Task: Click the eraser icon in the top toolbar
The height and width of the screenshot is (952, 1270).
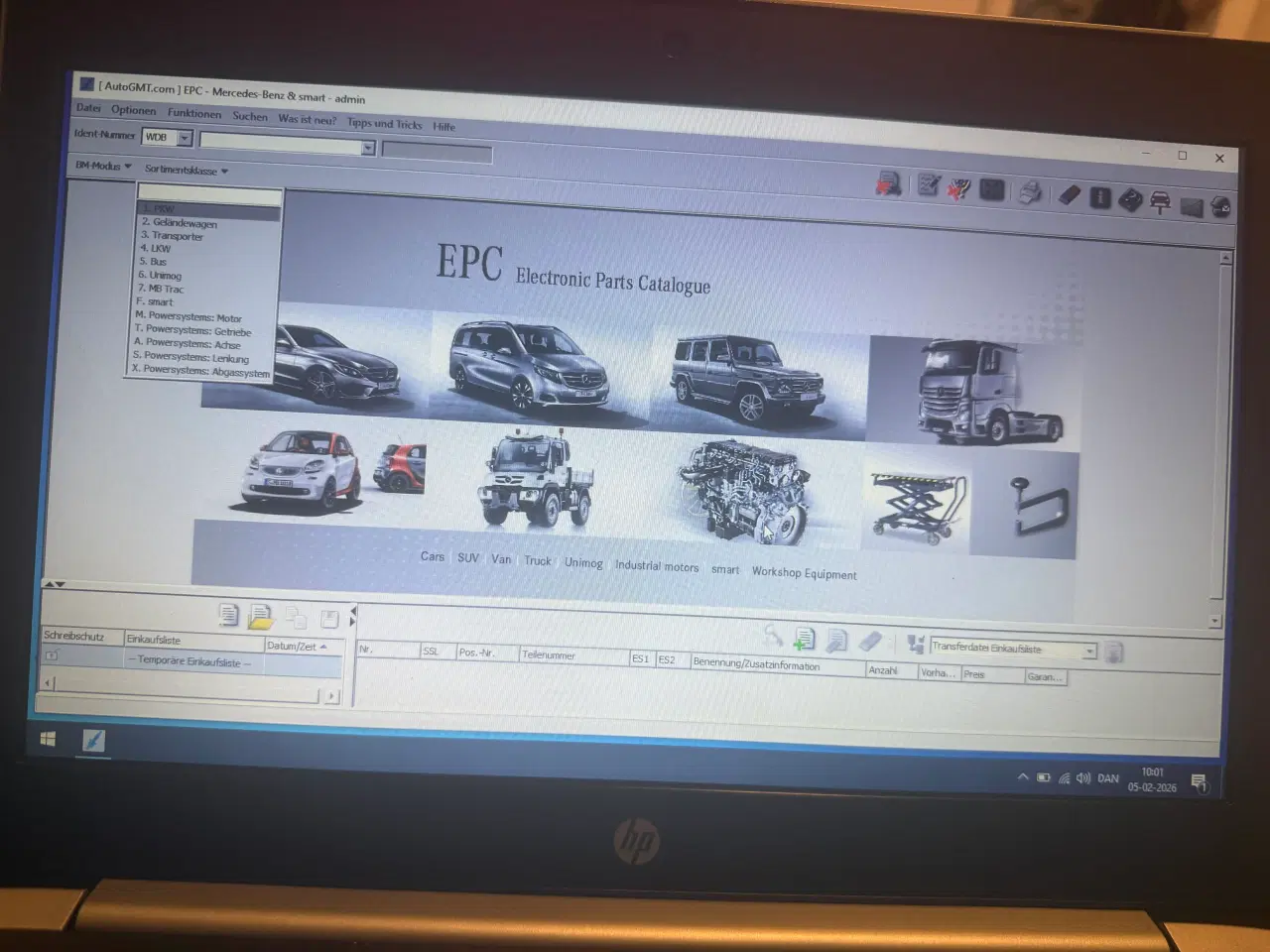Action: [1069, 194]
